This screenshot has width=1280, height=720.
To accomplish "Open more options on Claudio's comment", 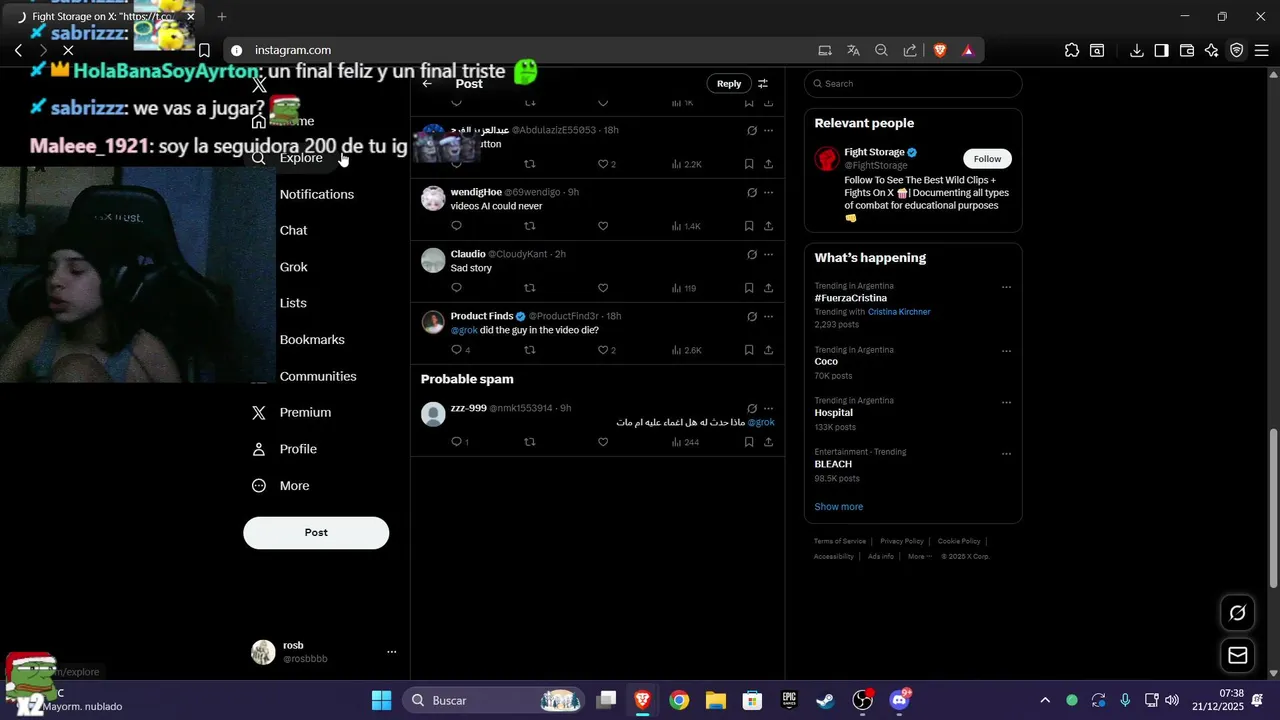I will click(768, 254).
